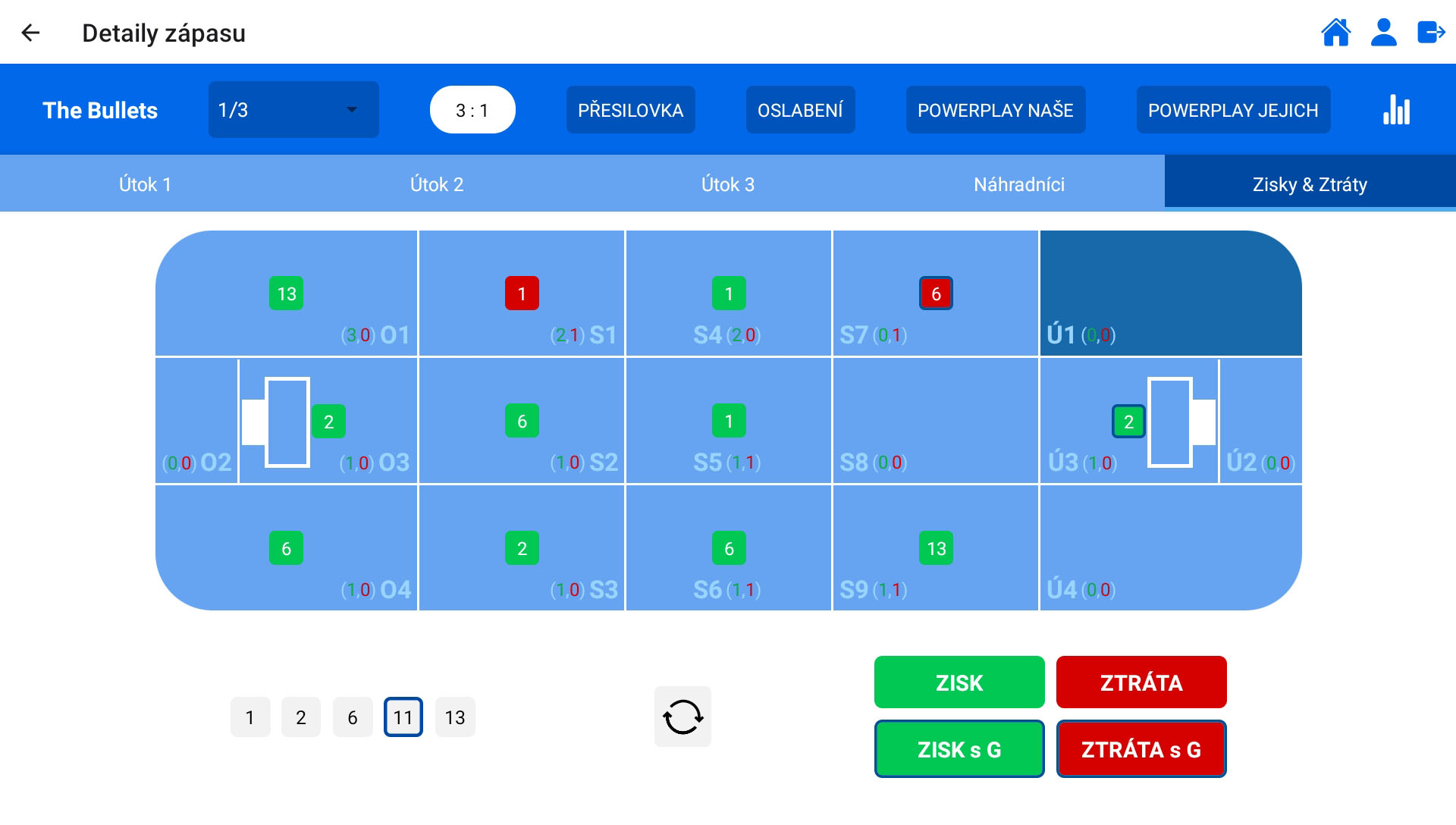Click the 3 : 1 score pill
This screenshot has width=1456, height=825.
click(472, 111)
